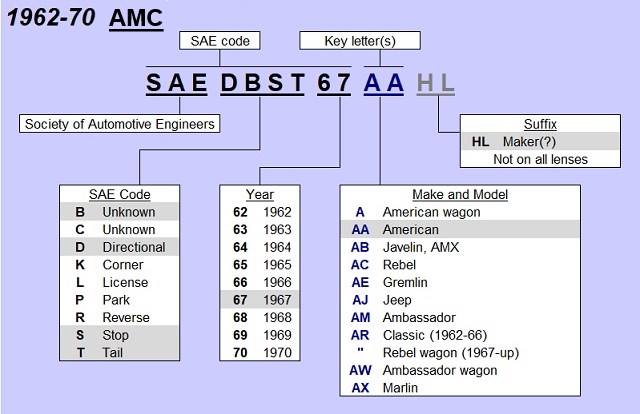
Task: Select 'Society of Automotive Engineers' box
Action: (119, 124)
